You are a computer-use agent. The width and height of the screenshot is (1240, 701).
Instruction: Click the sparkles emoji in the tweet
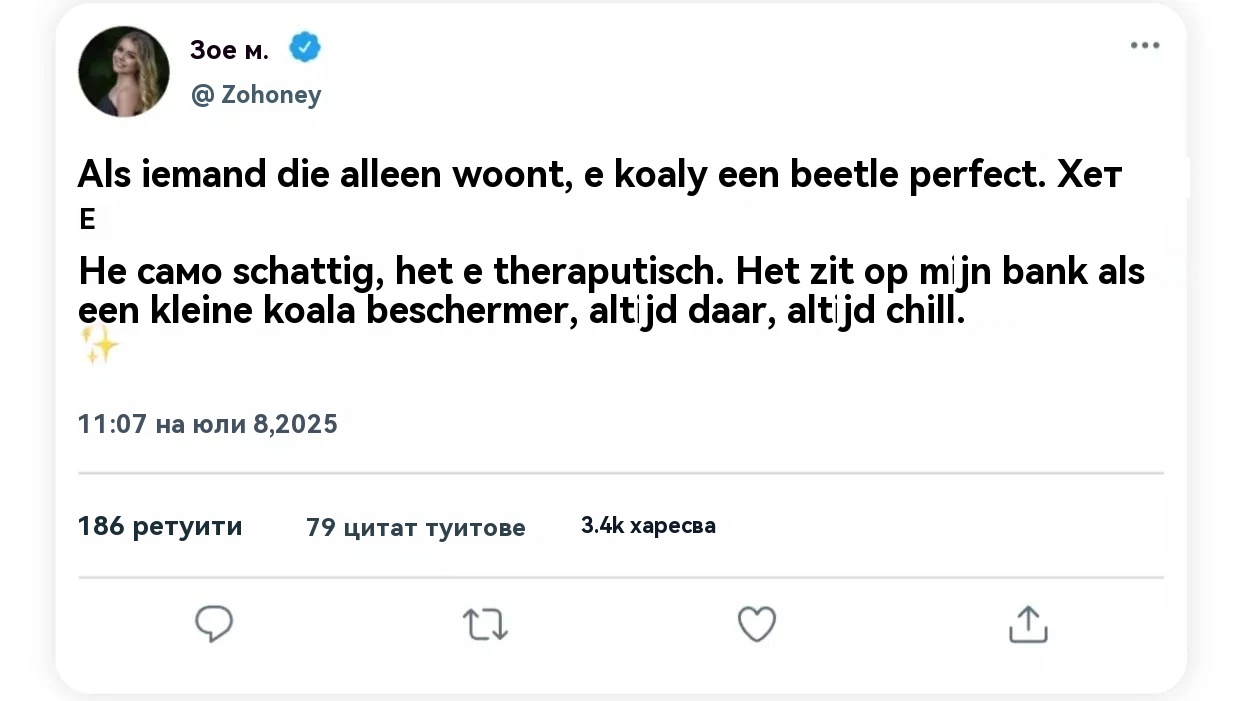99,347
